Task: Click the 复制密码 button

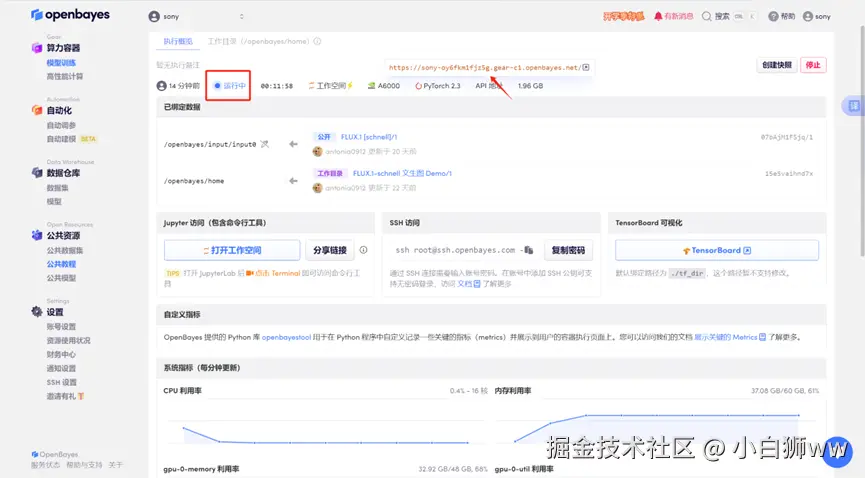Action: coord(568,250)
